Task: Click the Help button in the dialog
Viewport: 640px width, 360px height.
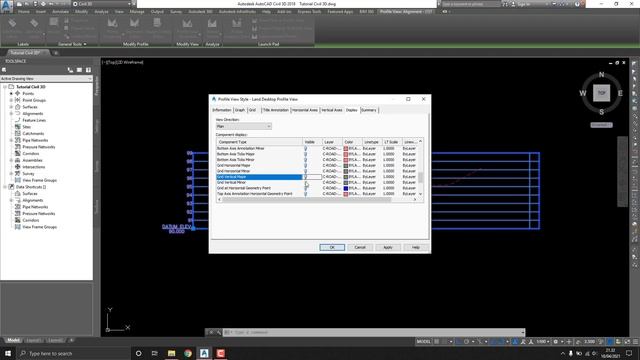Action: (416, 247)
